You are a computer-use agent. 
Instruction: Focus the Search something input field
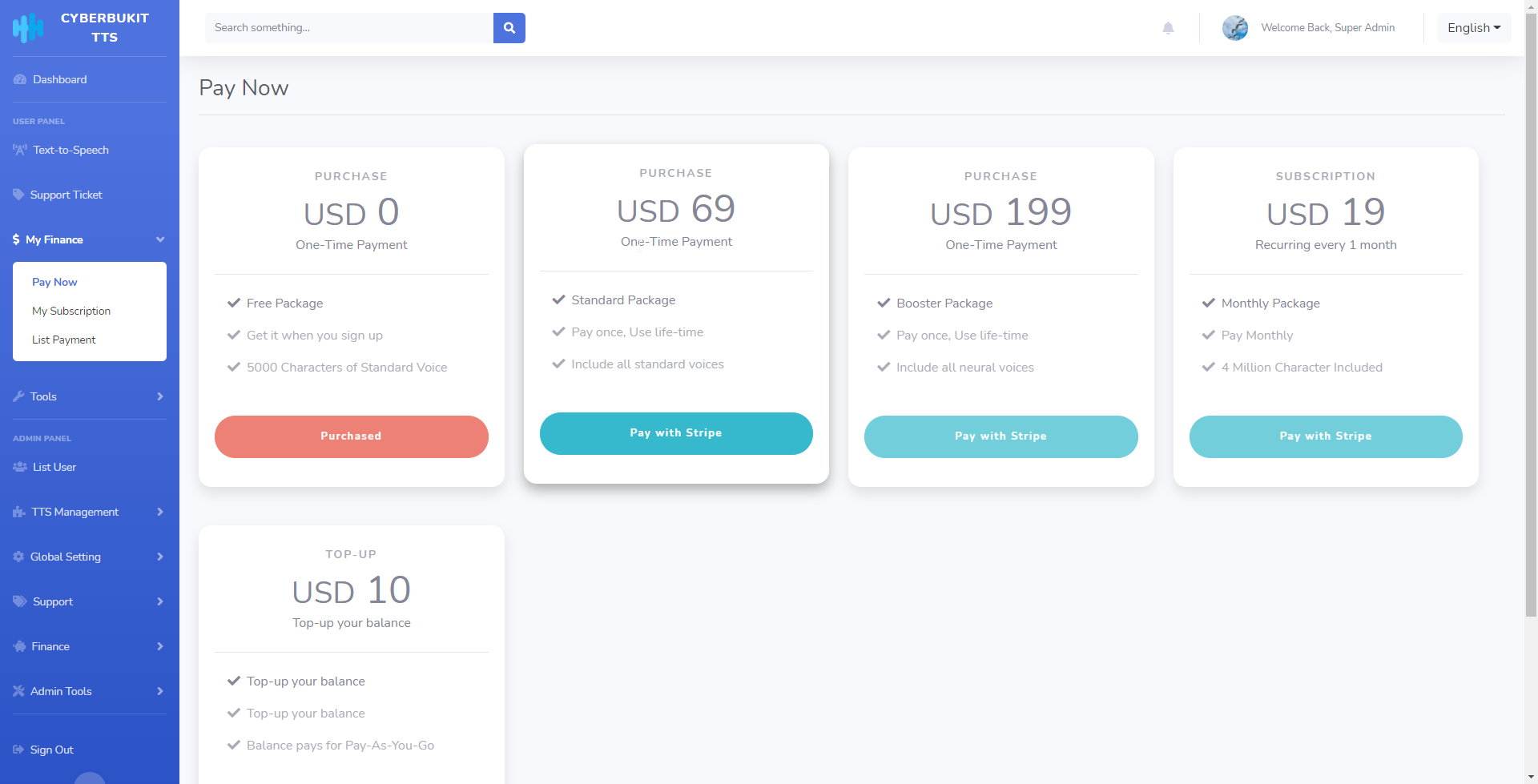[349, 28]
